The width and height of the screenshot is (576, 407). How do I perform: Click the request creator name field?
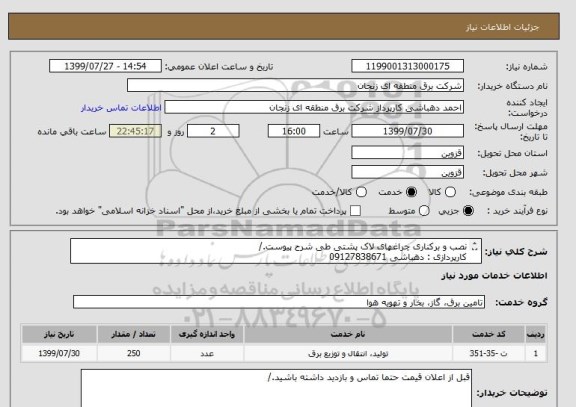coord(314,108)
